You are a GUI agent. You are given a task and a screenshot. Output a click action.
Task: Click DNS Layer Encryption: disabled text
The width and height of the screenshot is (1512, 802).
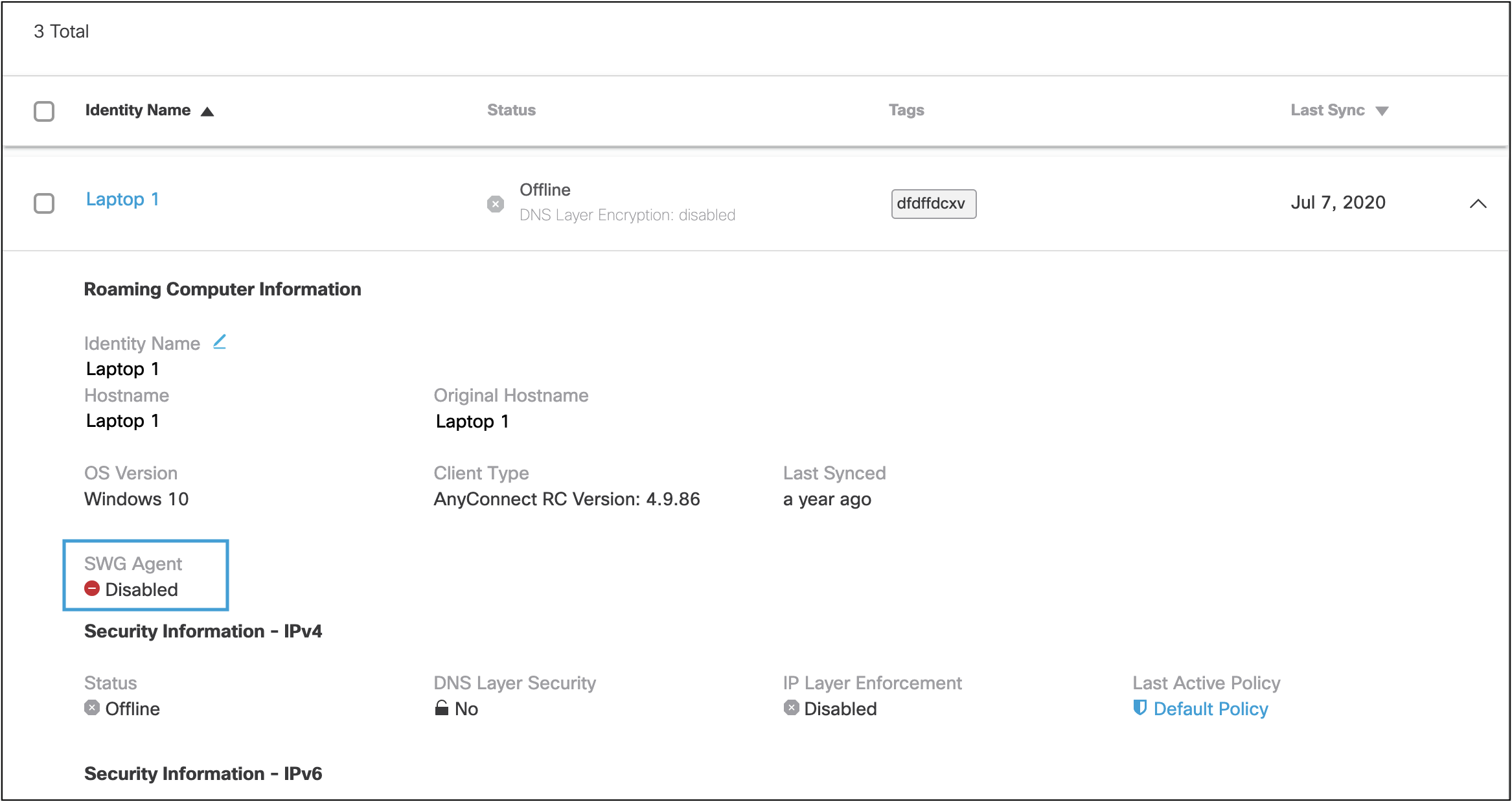click(x=627, y=215)
